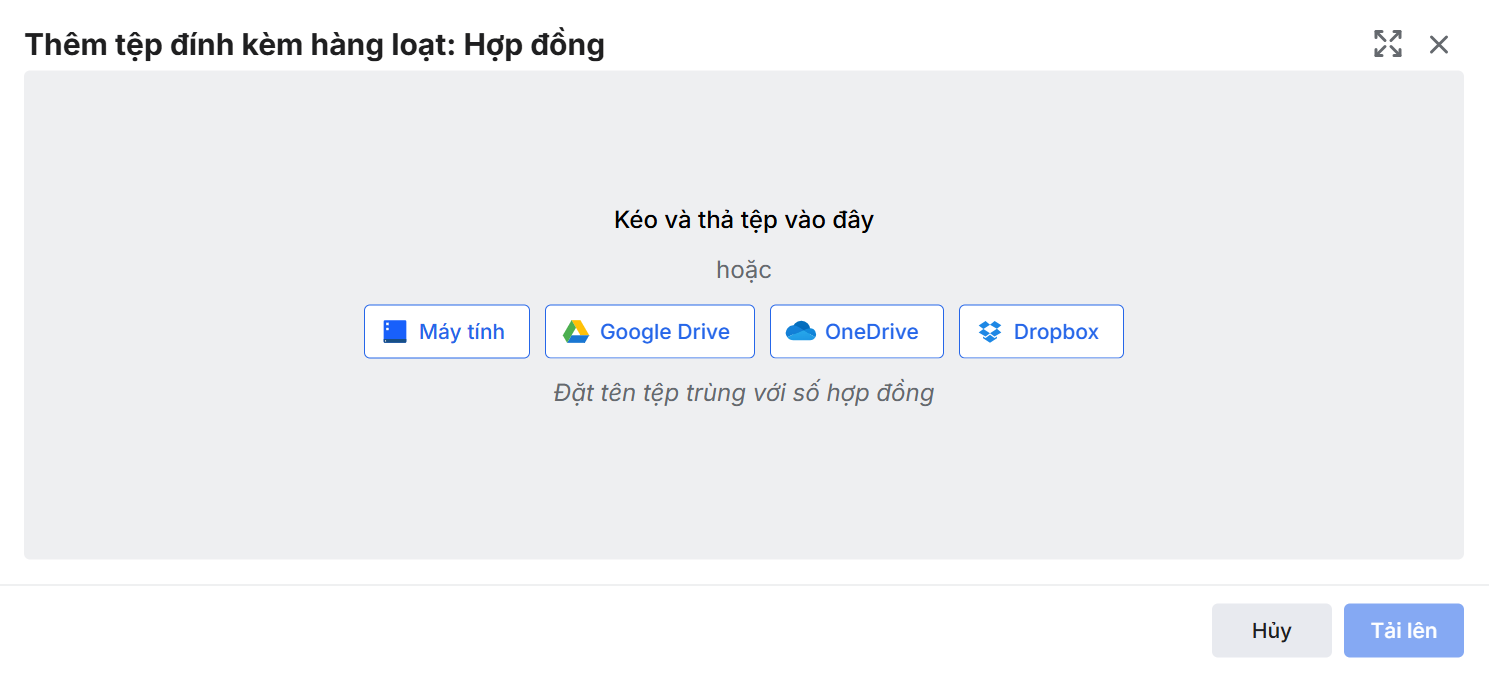
Task: Click the OneDrive cloud icon
Action: pos(800,332)
